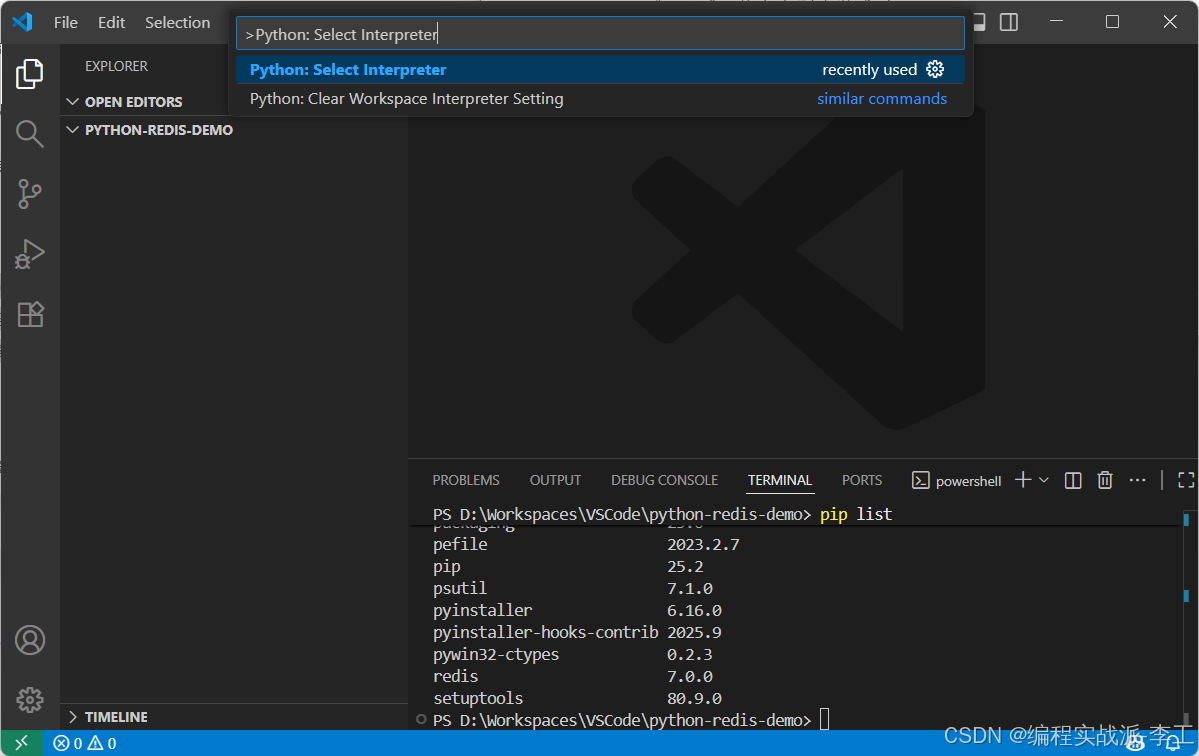Open the Edit menu
This screenshot has height=756, width=1199.
pos(111,22)
